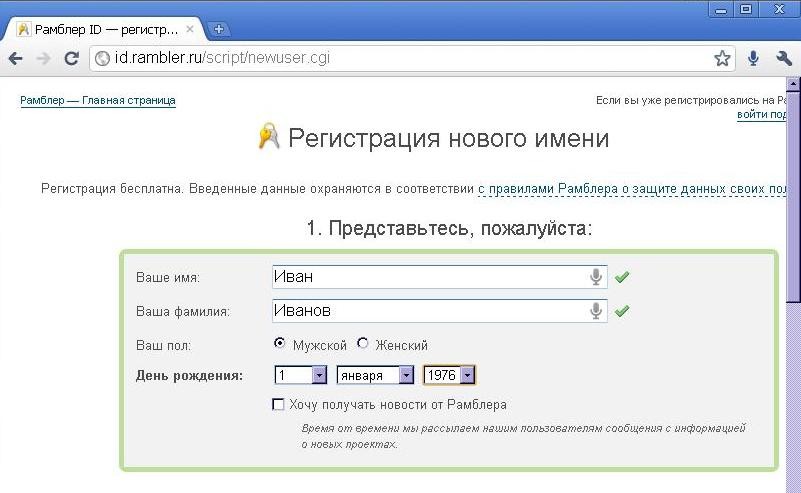Minimize the browser window
Viewport: 801px width, 493px height.
[x=721, y=9]
